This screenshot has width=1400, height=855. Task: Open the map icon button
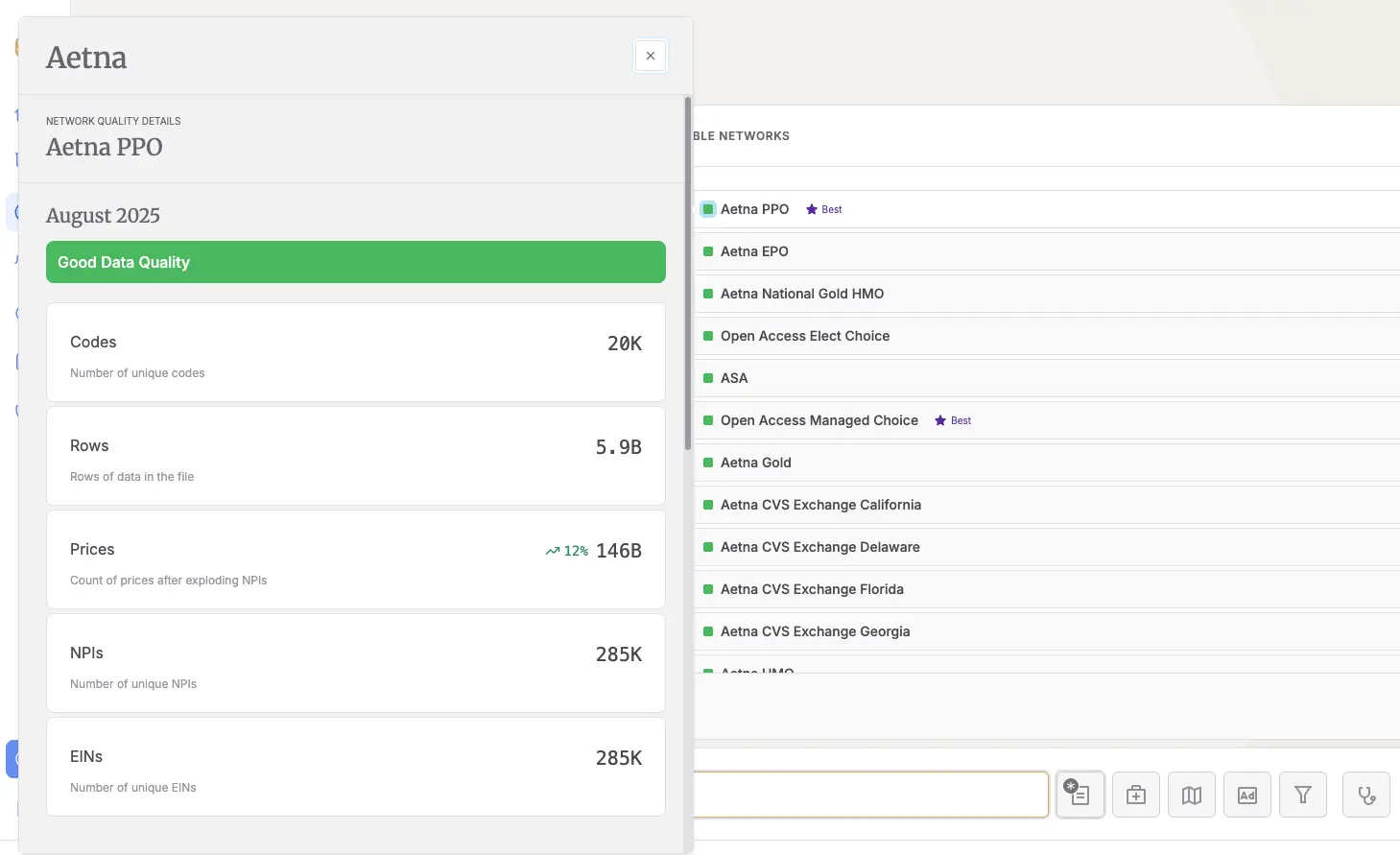[1192, 795]
